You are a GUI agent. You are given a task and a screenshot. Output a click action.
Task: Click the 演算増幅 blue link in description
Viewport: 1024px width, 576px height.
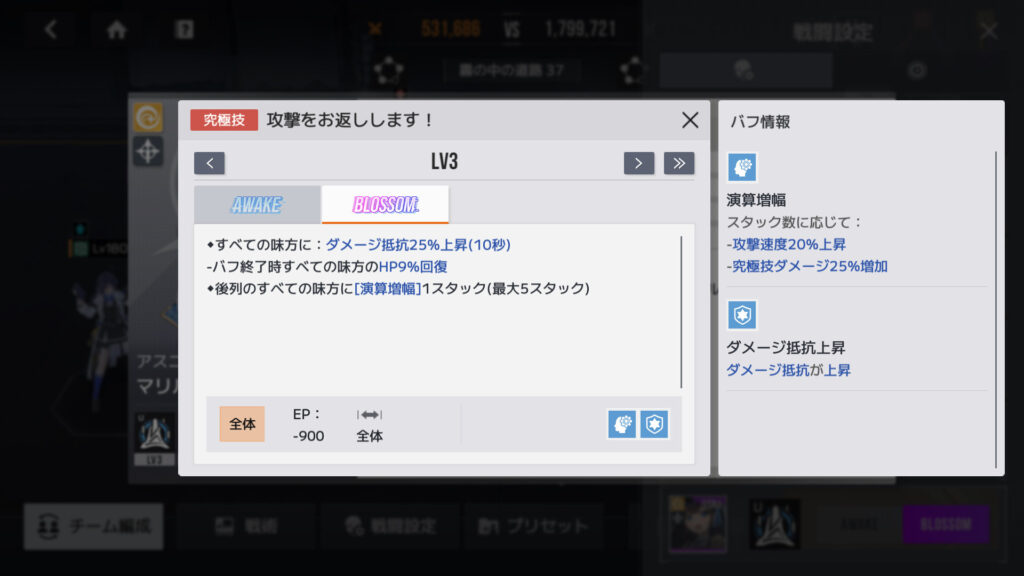click(388, 289)
